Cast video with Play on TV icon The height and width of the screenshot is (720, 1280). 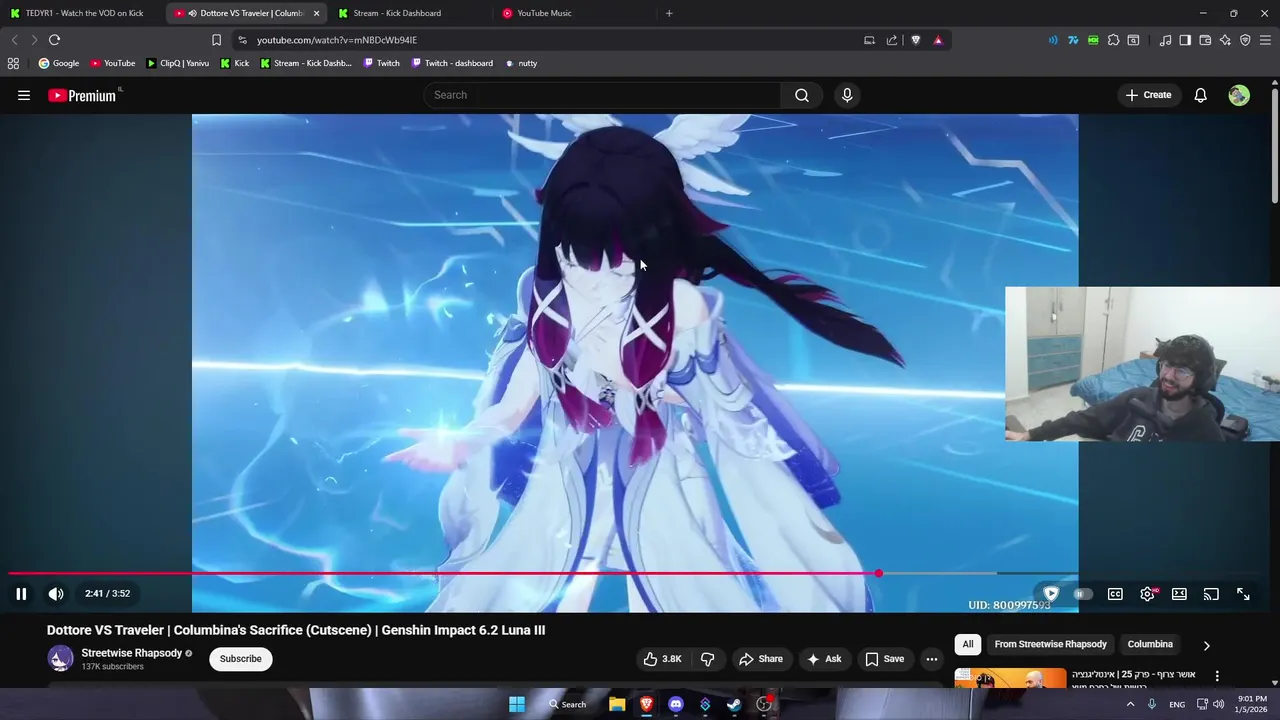pos(1211,594)
